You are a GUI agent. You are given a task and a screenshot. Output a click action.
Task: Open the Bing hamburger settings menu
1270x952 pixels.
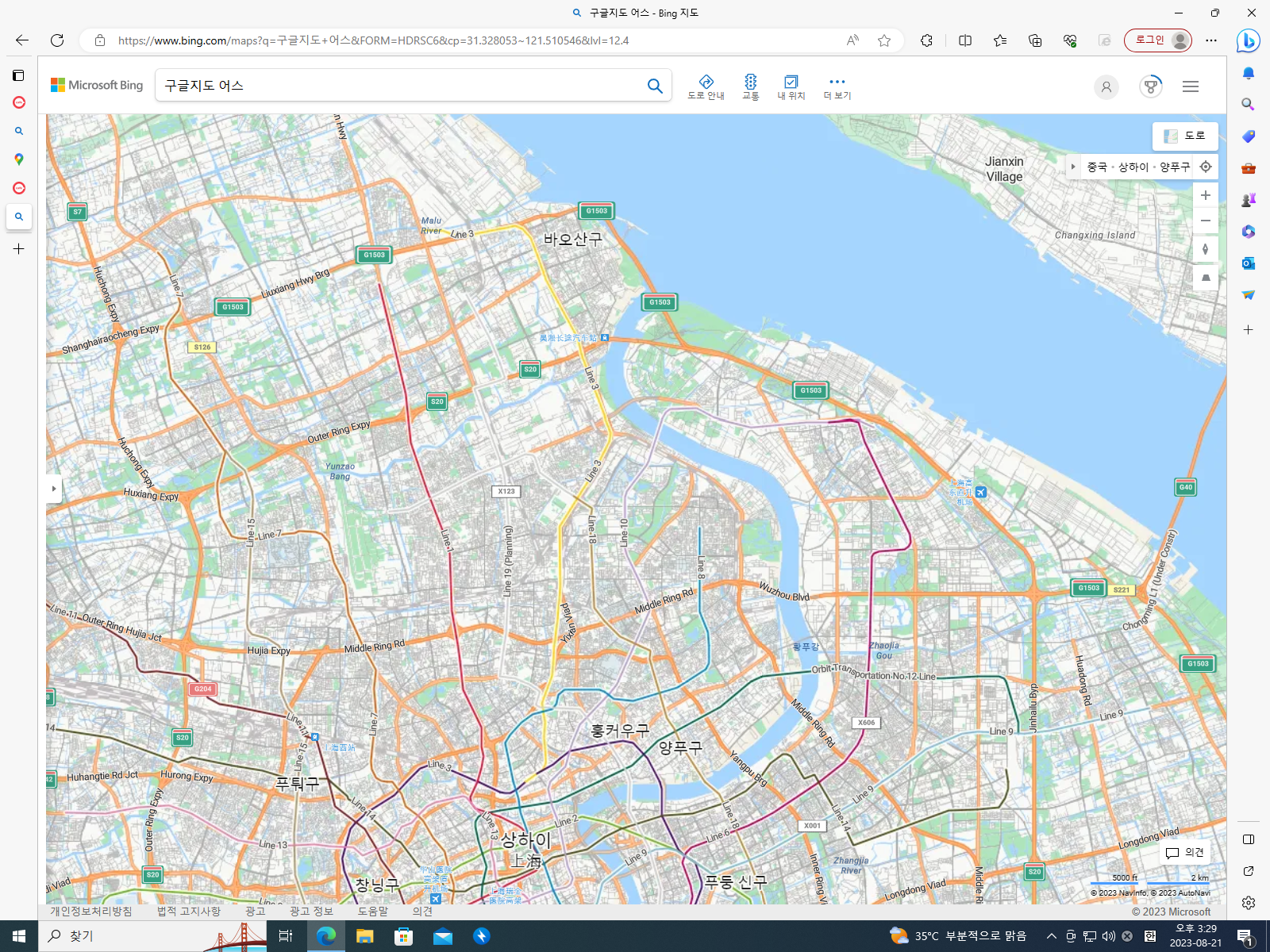pyautogui.click(x=1190, y=86)
